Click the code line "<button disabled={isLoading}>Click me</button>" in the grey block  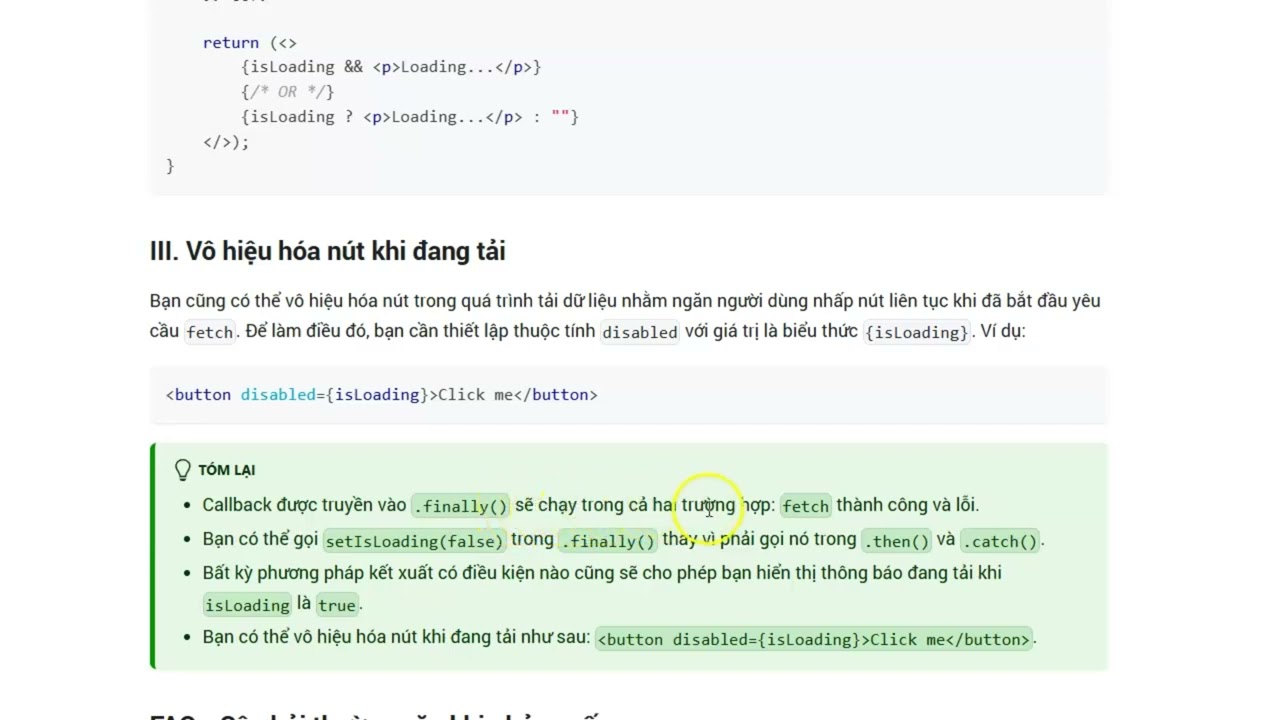pyautogui.click(x=381, y=395)
